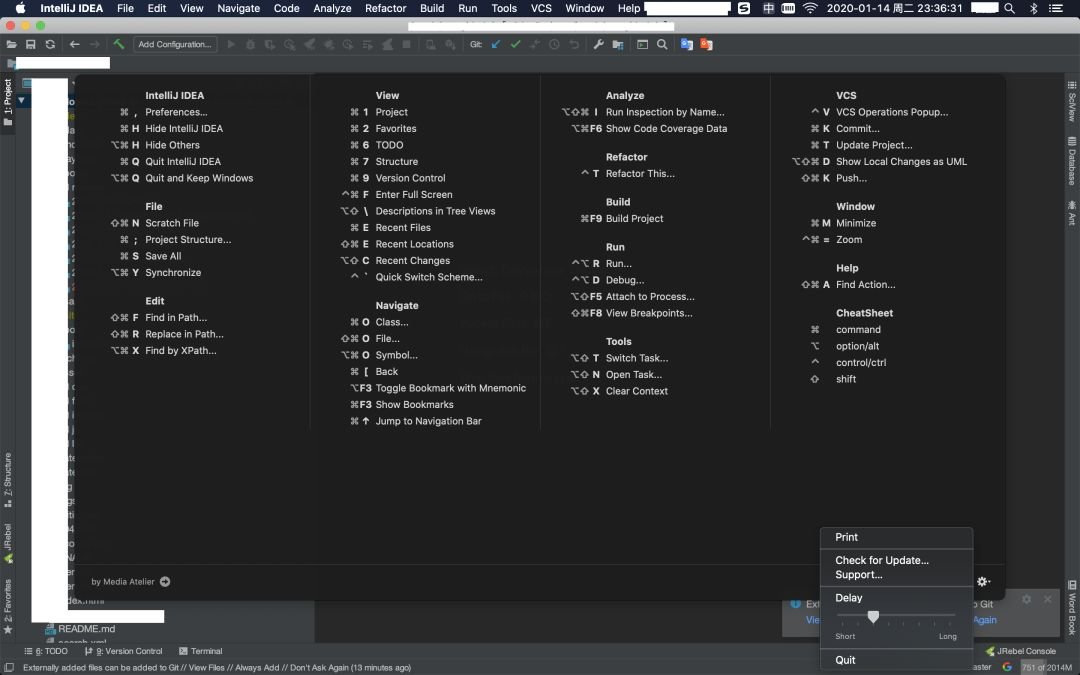Screen dimensions: 1080x675
Task: Click the Media Atelier arrow icon
Action: click(x=165, y=581)
